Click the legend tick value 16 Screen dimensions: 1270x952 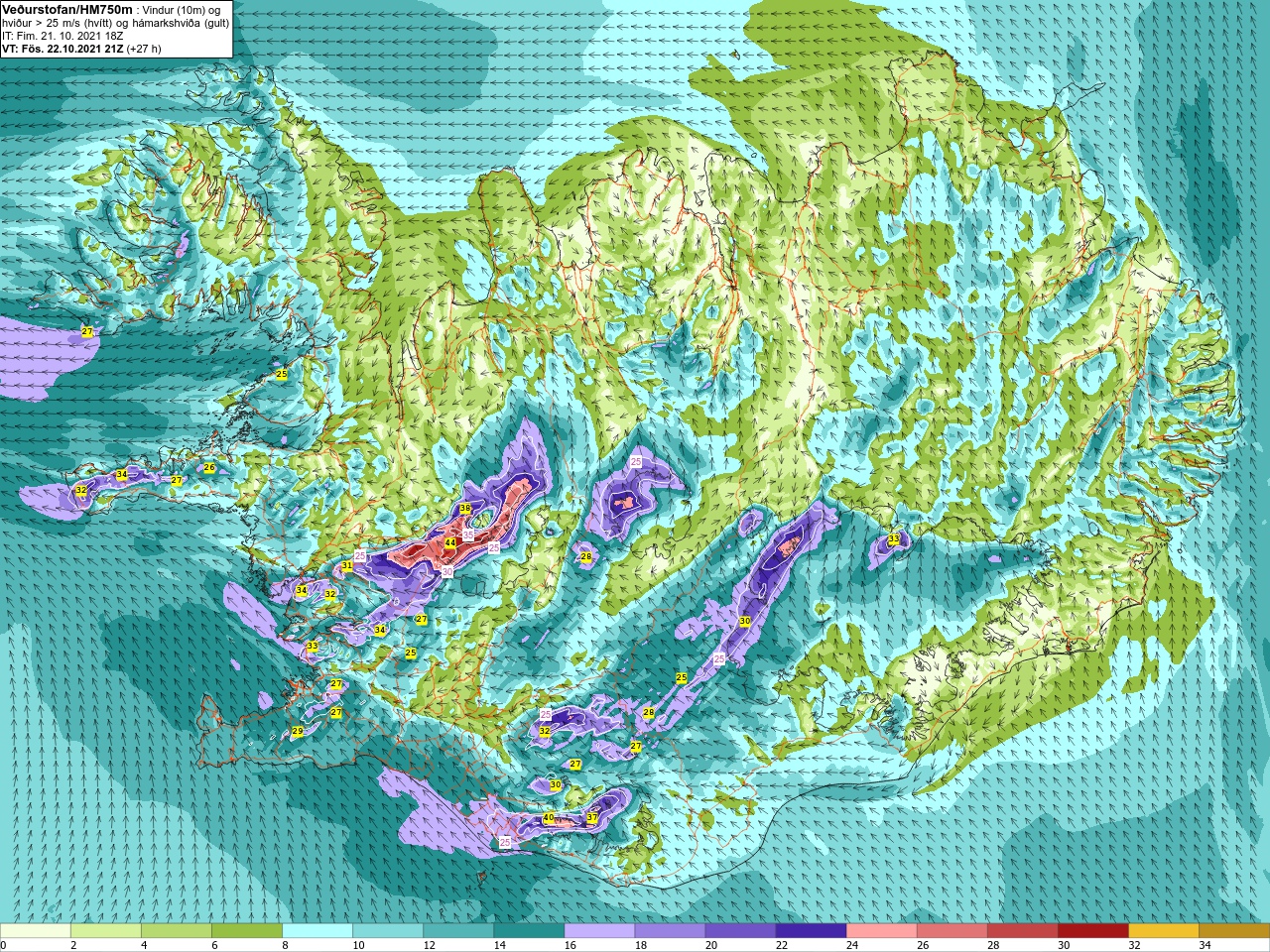tap(570, 945)
